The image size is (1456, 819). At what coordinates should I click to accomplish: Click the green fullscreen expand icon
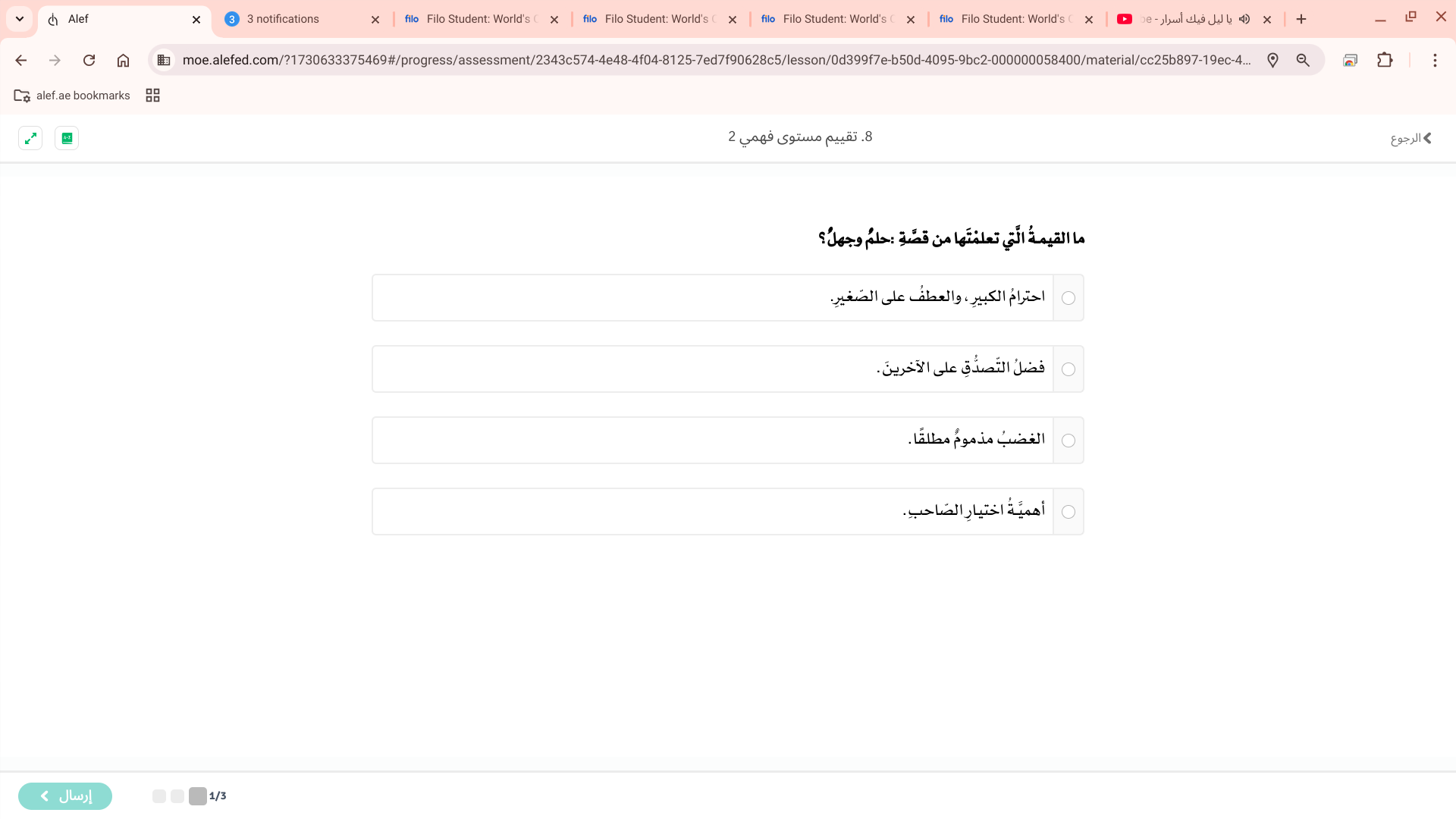coord(30,138)
